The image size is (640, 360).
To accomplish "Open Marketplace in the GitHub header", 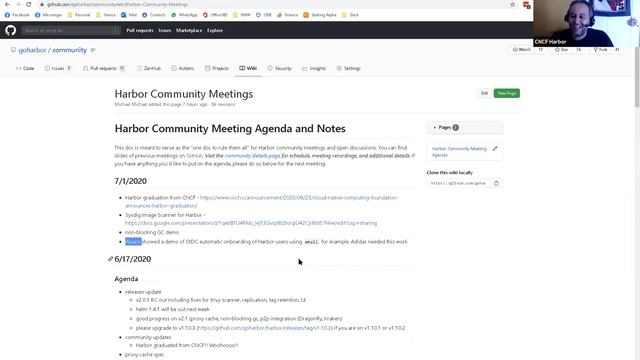I will coord(189,30).
